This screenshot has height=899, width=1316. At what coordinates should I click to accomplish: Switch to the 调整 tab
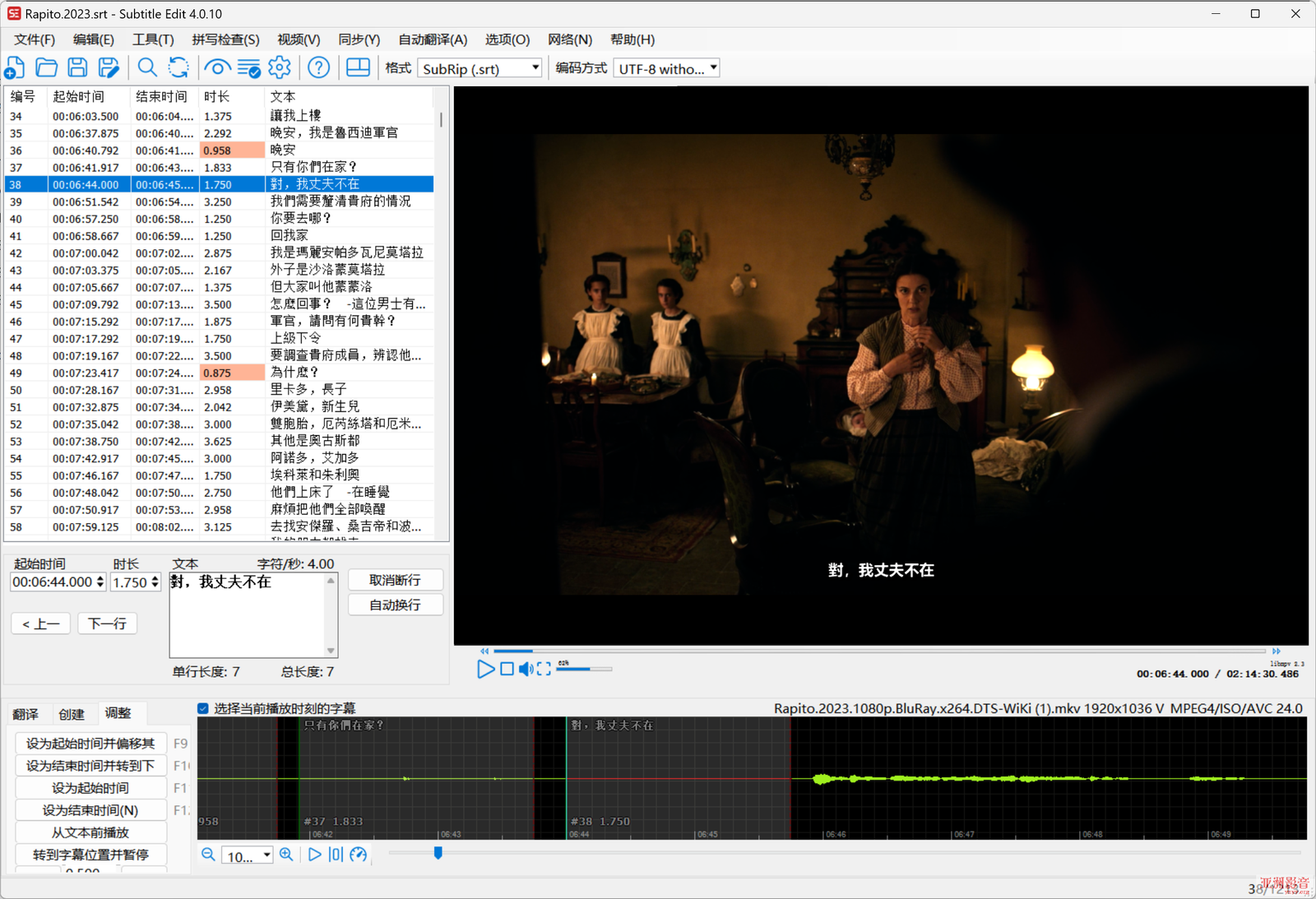[118, 713]
